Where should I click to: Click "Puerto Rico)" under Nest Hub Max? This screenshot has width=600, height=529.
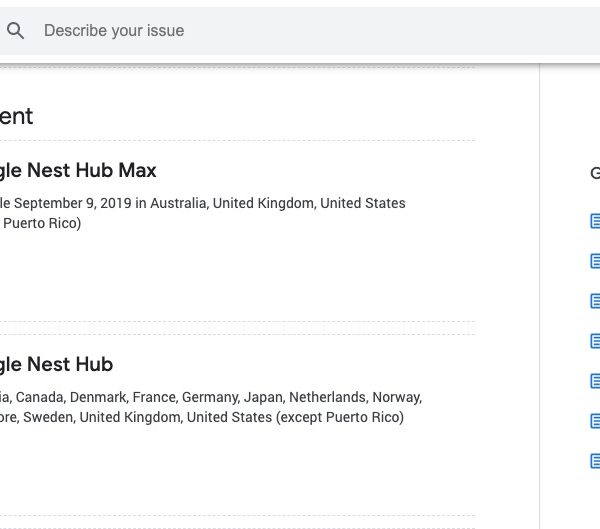[x=42, y=223]
